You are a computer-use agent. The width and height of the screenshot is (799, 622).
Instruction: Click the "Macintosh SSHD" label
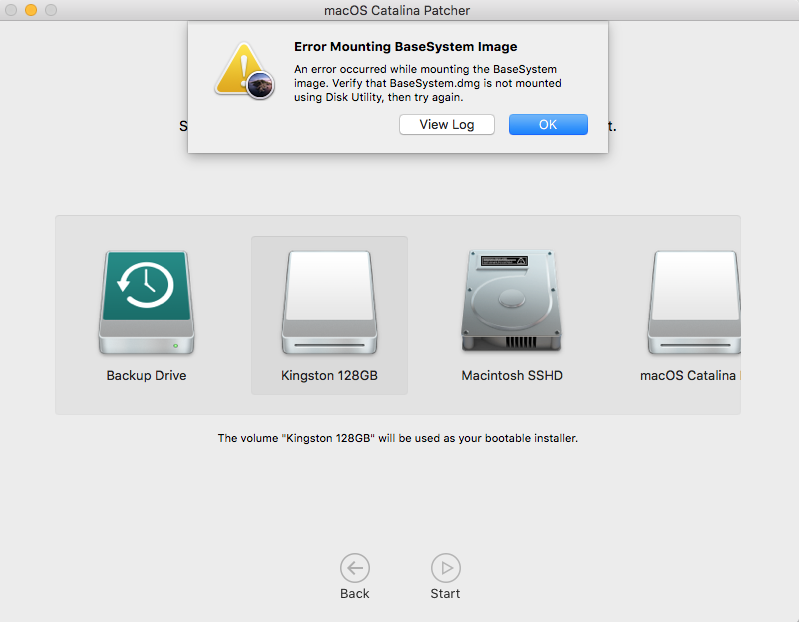point(512,375)
